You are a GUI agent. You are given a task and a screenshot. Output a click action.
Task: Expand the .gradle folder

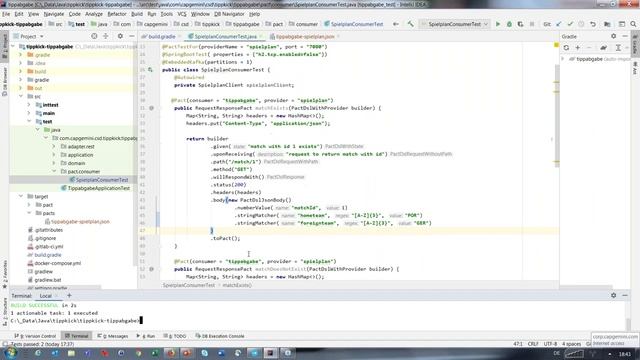pyautogui.click(x=21, y=55)
